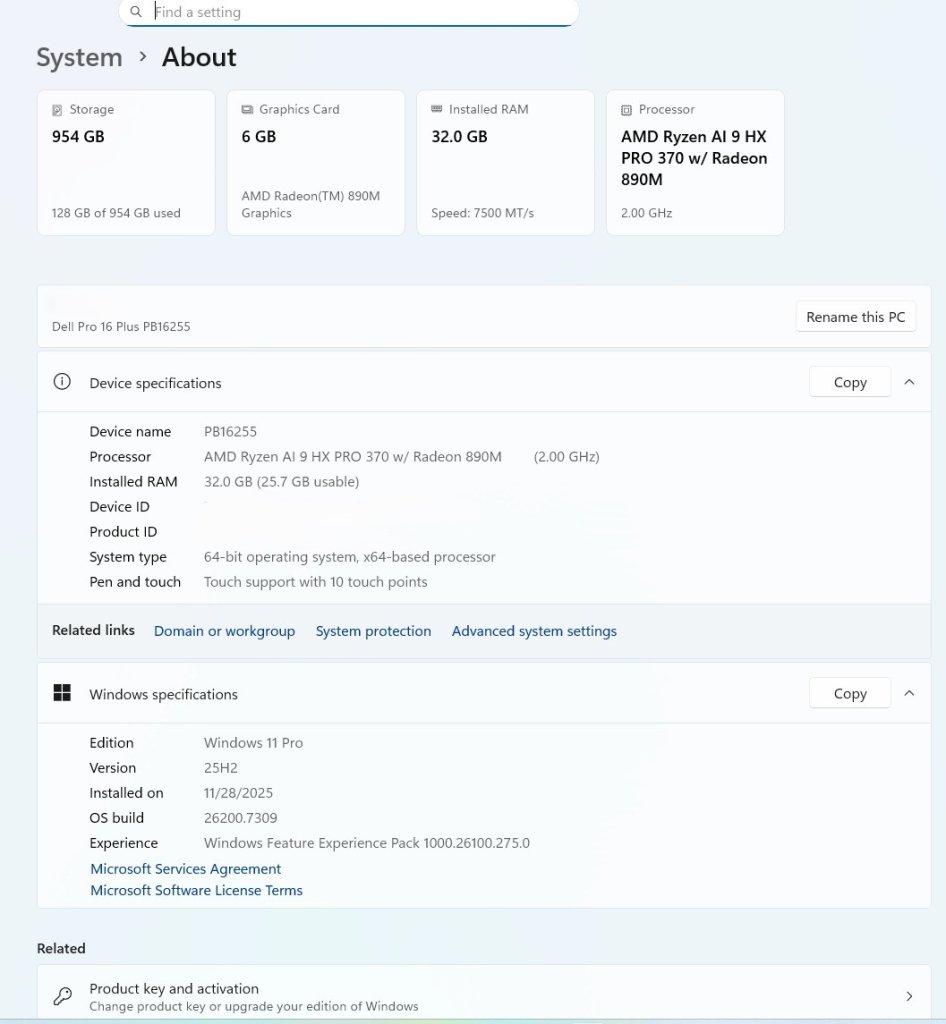Go back to System in the breadcrumb

[79, 58]
